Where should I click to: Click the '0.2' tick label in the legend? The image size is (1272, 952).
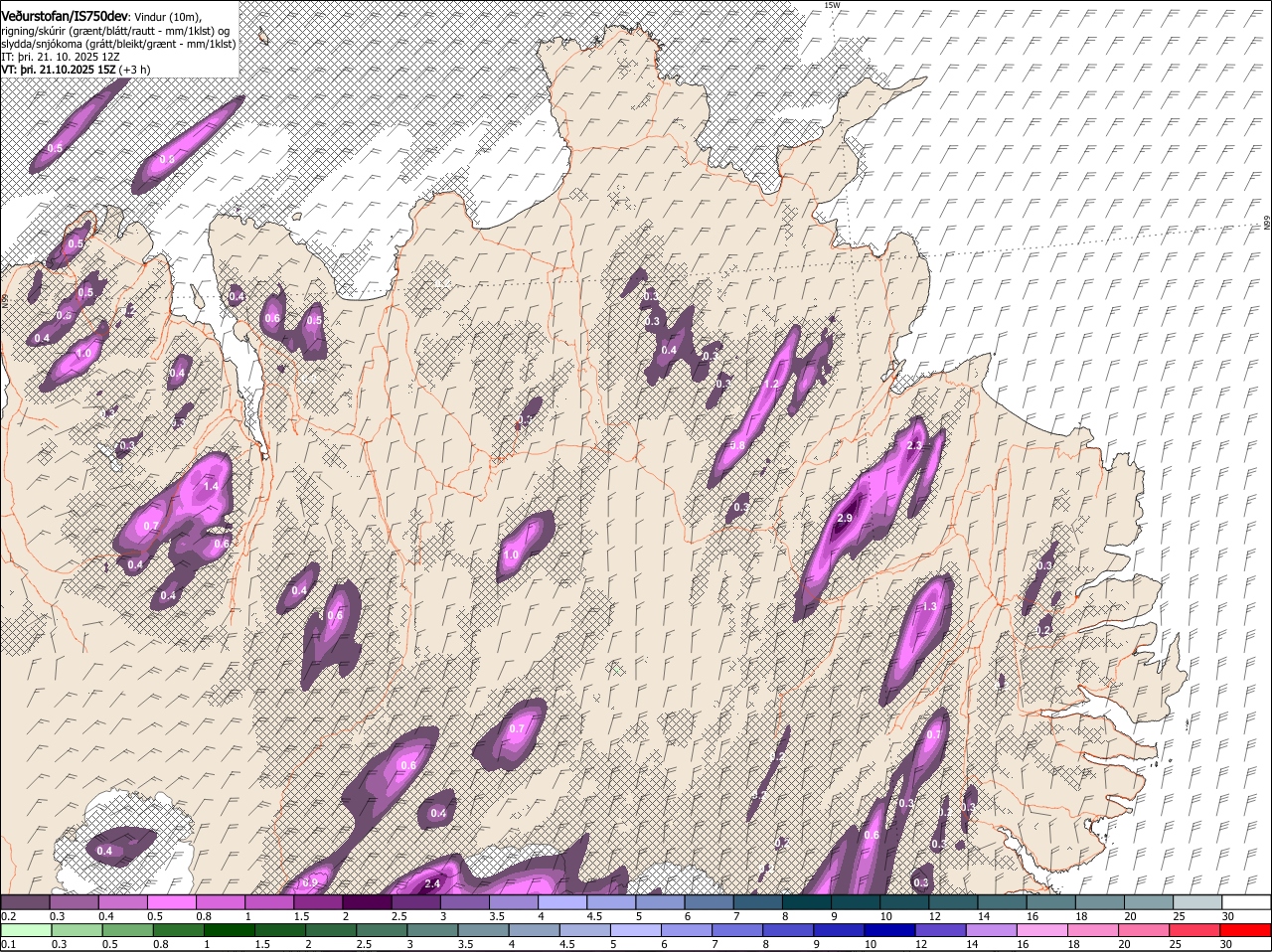[9, 916]
